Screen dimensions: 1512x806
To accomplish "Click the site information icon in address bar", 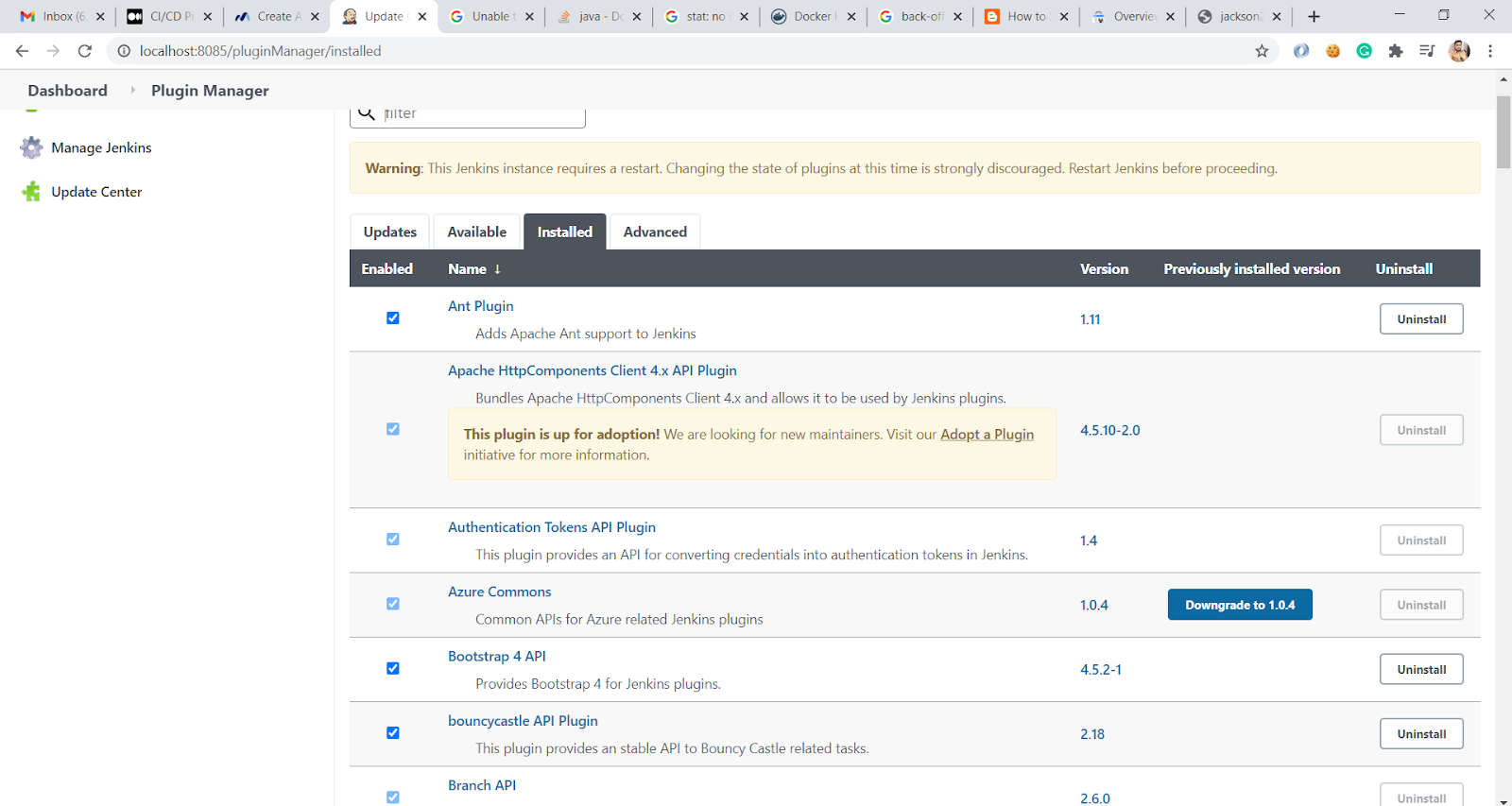I will point(123,51).
